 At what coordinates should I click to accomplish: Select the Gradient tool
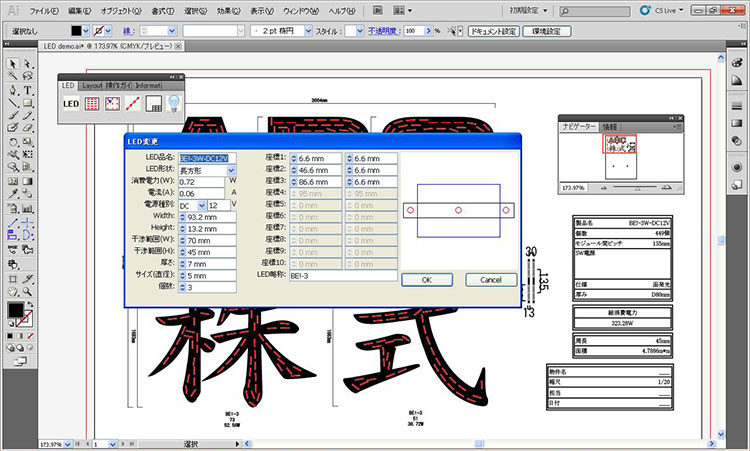pos(28,181)
